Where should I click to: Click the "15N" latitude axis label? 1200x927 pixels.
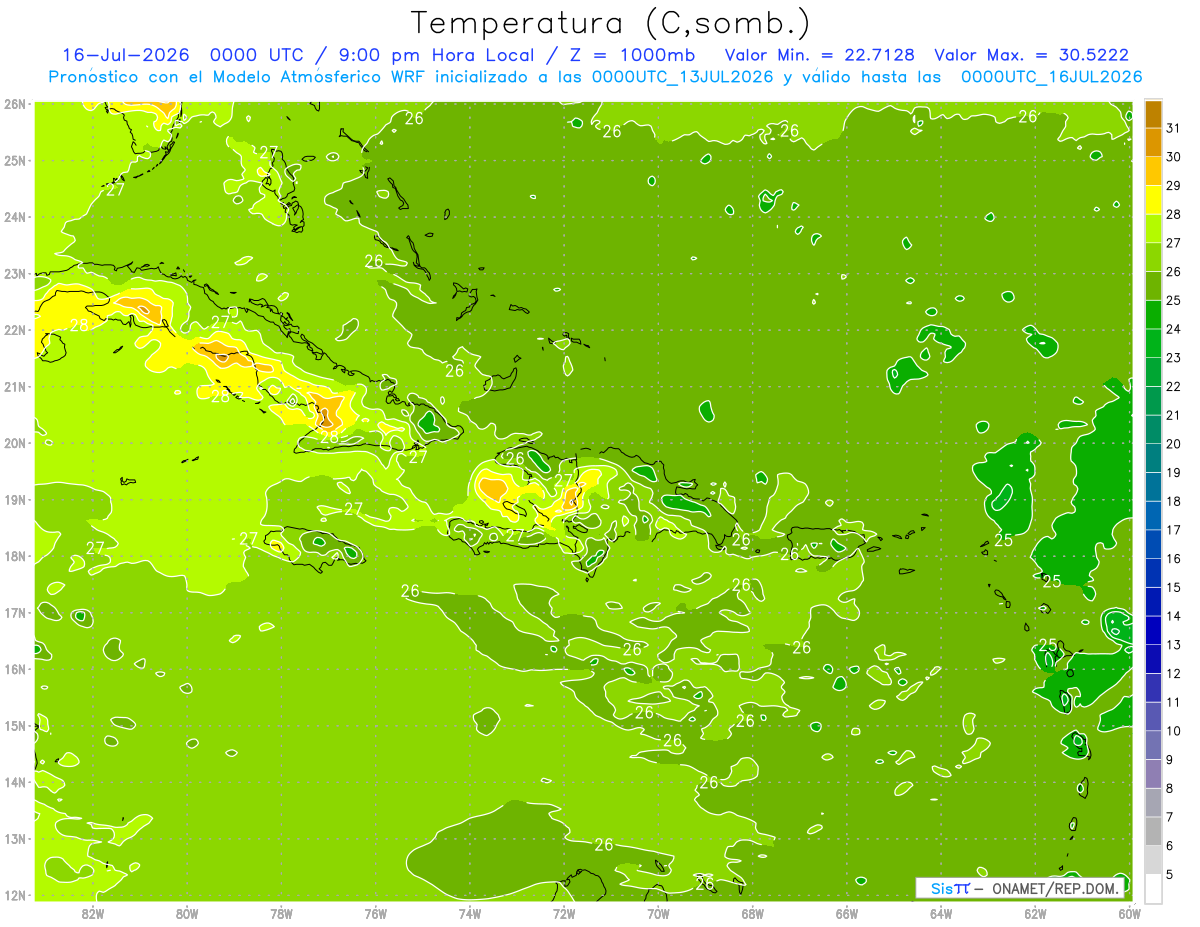click(15, 725)
